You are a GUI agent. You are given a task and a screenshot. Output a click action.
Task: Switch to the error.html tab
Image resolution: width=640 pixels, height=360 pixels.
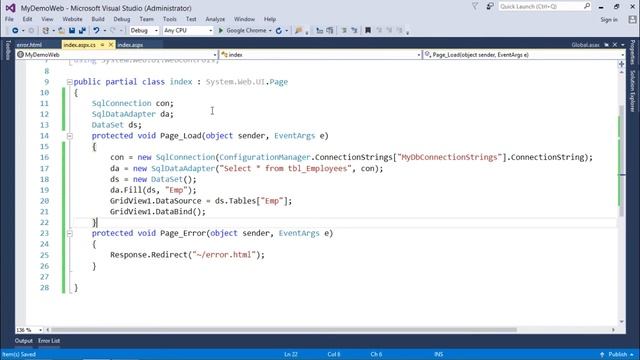[x=29, y=45]
